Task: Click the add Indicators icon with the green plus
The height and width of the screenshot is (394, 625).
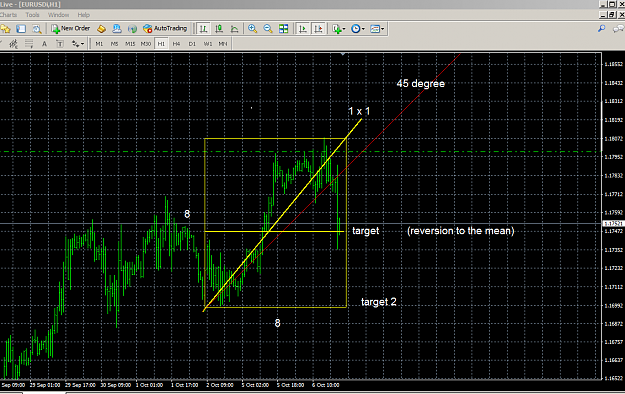Action: coord(337,29)
